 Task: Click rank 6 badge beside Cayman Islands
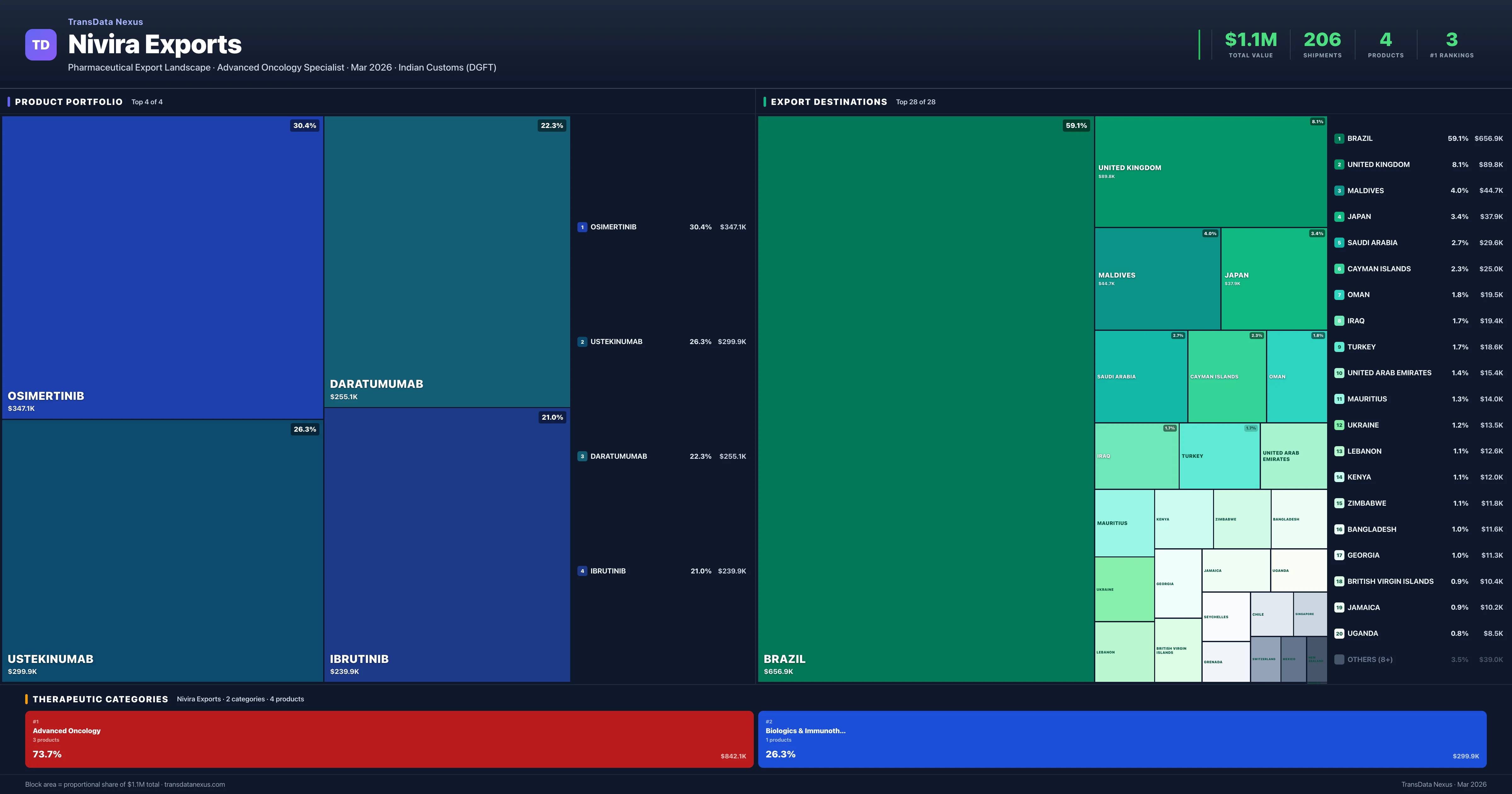click(1339, 269)
